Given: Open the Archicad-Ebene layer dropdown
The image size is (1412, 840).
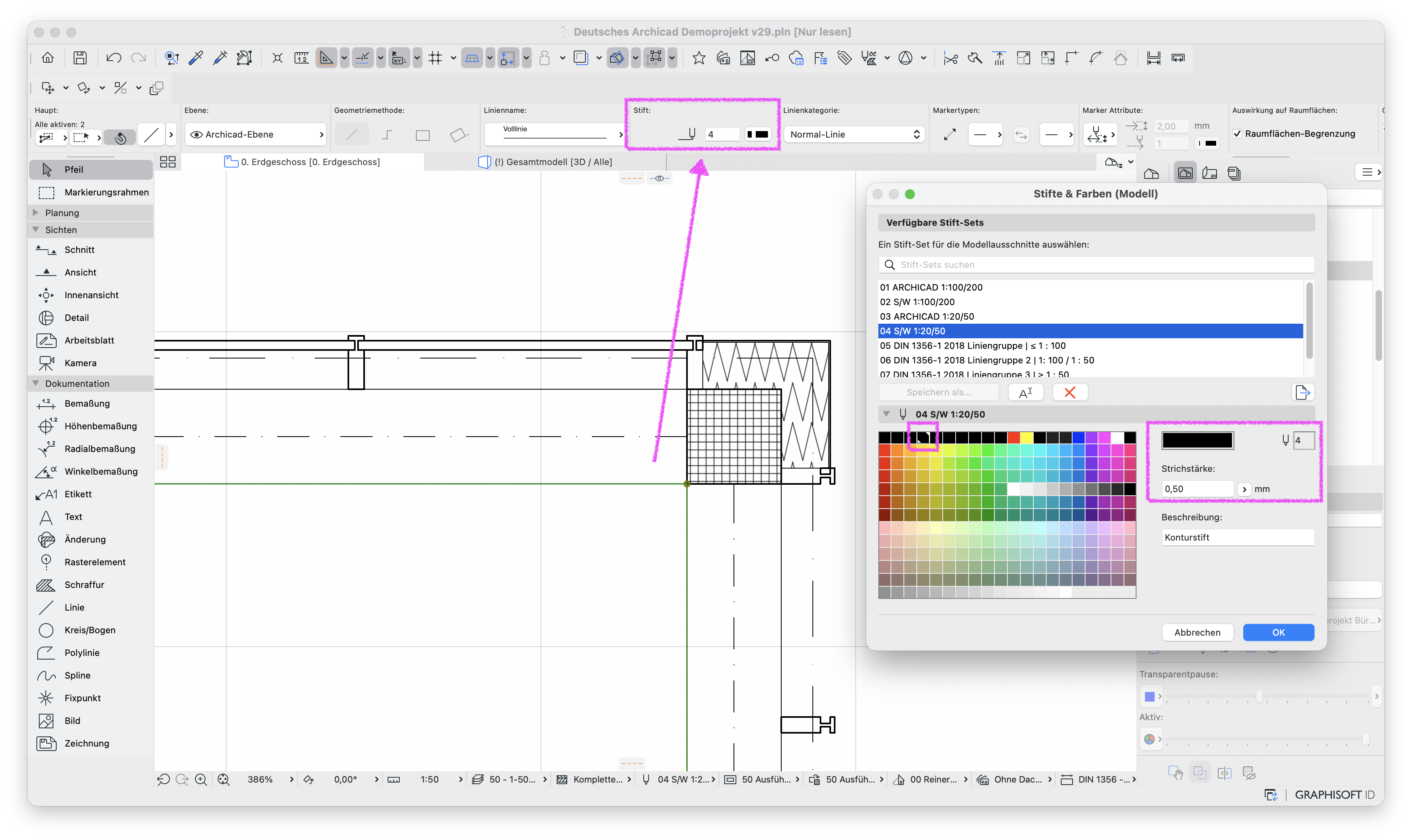Looking at the screenshot, I should [x=256, y=135].
